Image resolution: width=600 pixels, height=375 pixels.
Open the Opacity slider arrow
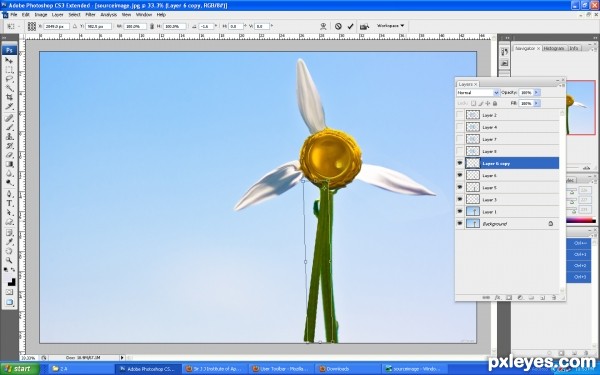pyautogui.click(x=536, y=93)
